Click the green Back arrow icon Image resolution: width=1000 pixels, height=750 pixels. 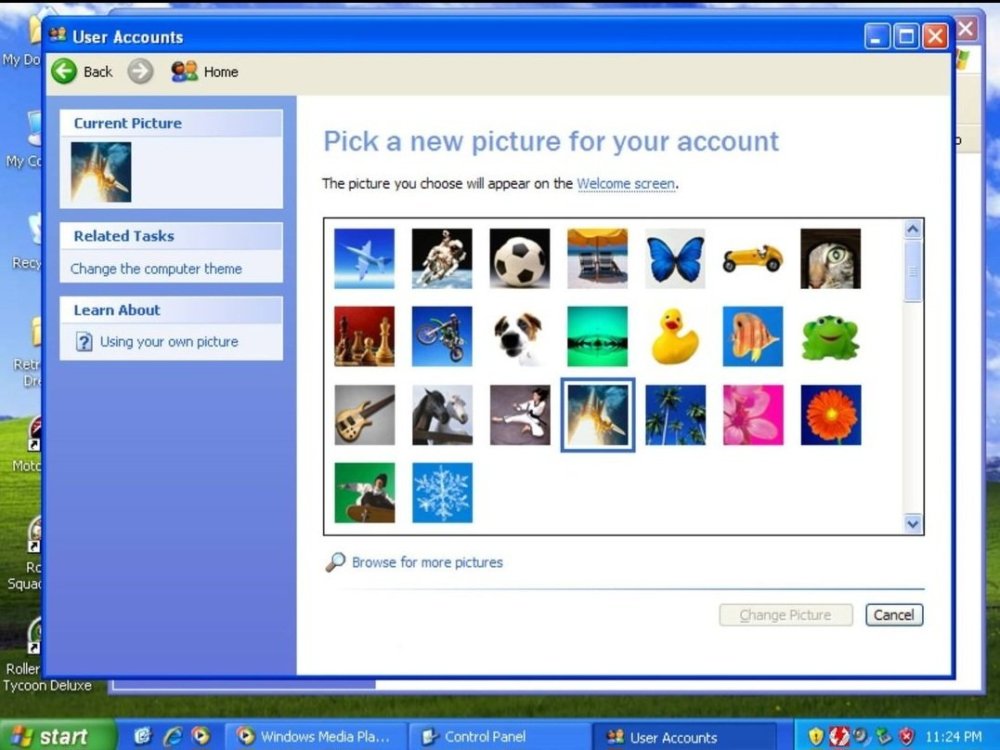[x=63, y=71]
